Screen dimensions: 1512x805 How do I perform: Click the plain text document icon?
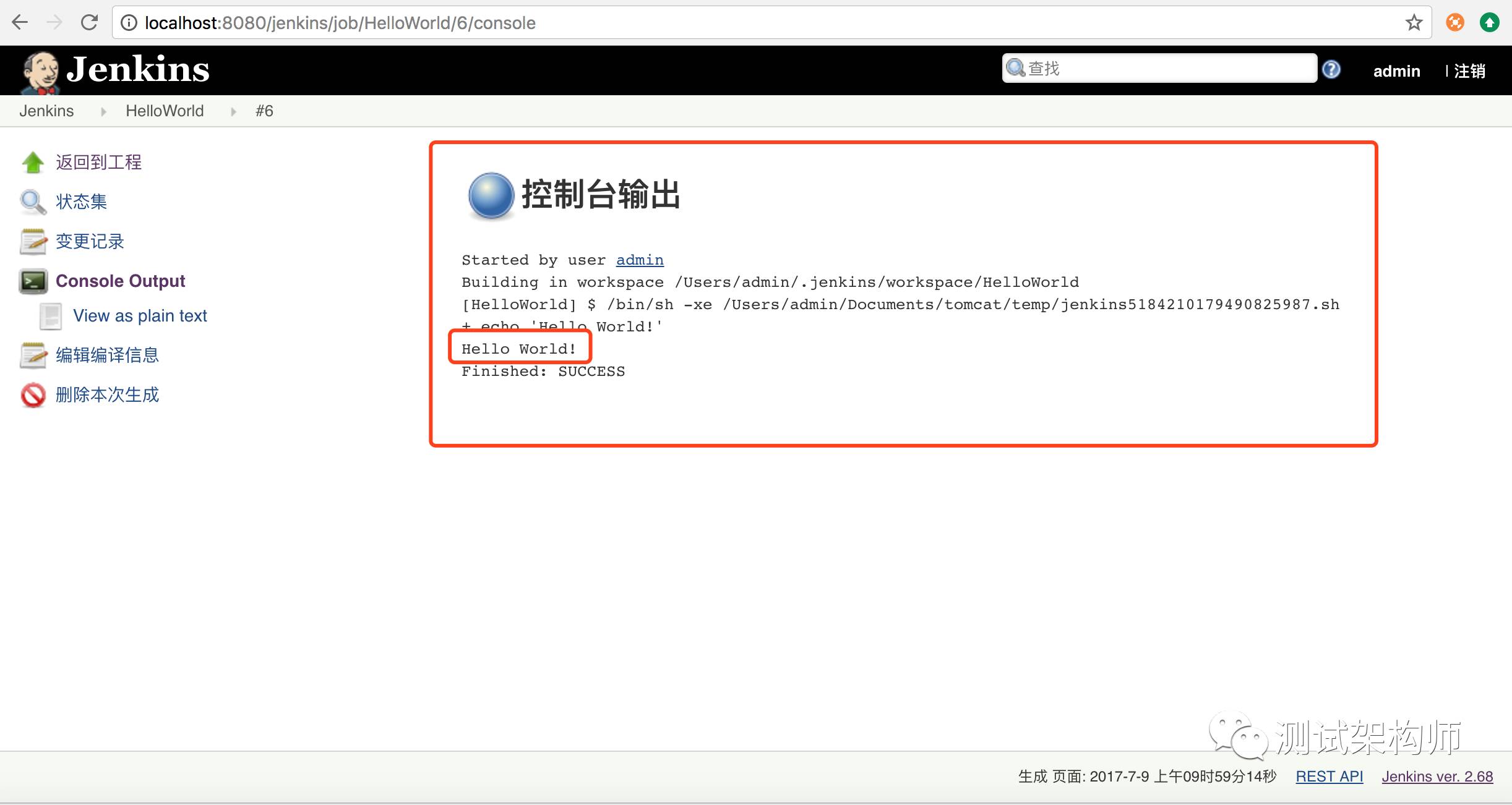(x=51, y=316)
